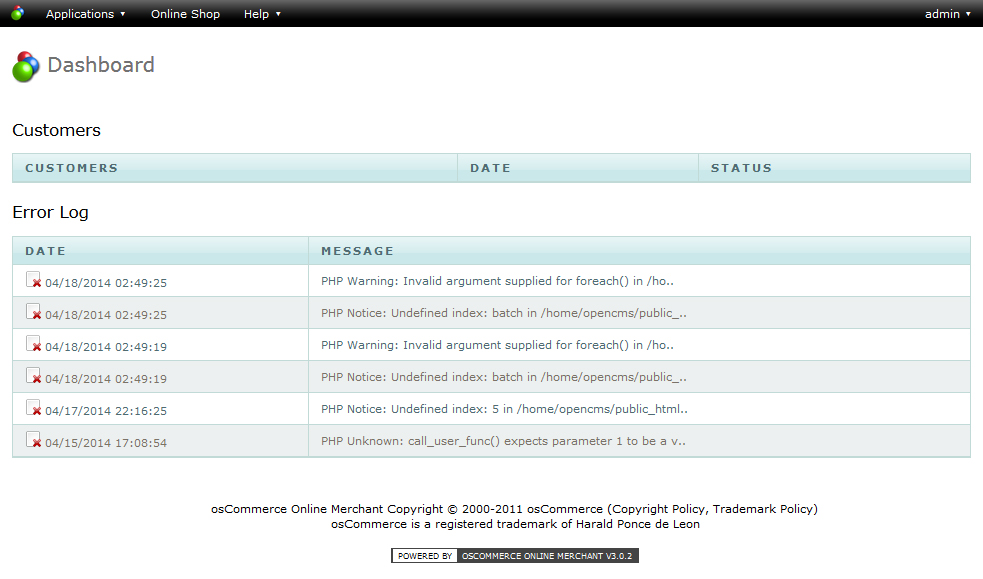Open the Copyright Policy link
The width and height of the screenshot is (983, 579).
click(x=658, y=509)
